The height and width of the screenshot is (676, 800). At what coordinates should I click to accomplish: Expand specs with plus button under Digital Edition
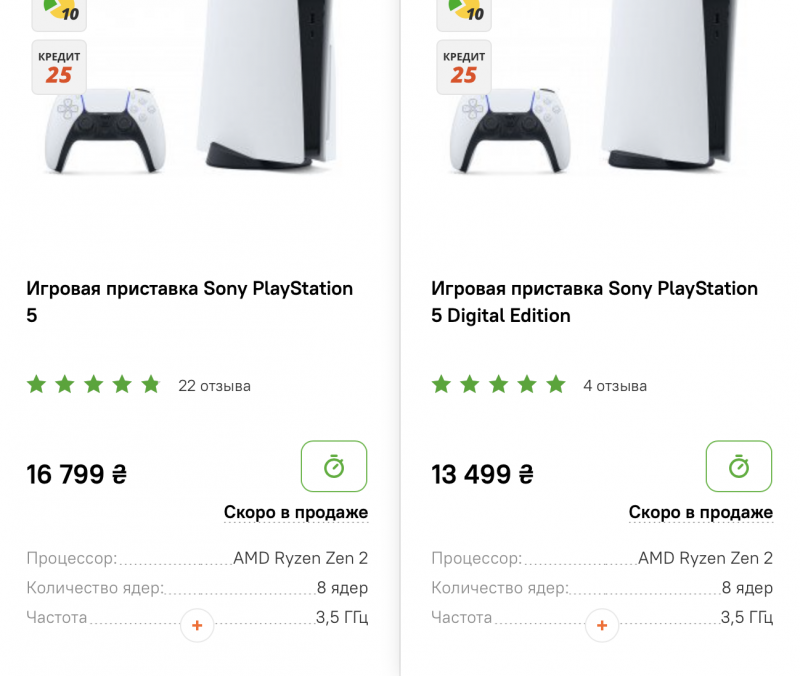point(602,626)
